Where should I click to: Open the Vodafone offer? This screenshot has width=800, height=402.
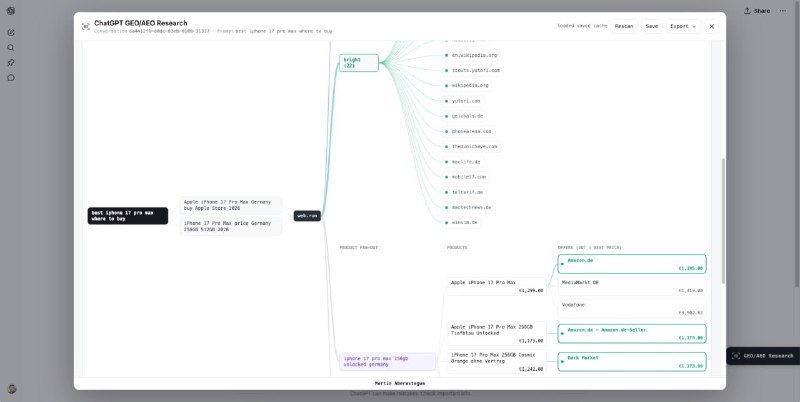point(632,309)
